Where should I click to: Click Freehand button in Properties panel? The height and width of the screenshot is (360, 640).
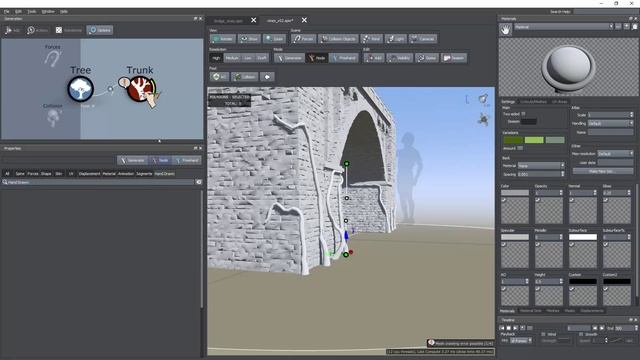[x=187, y=160]
